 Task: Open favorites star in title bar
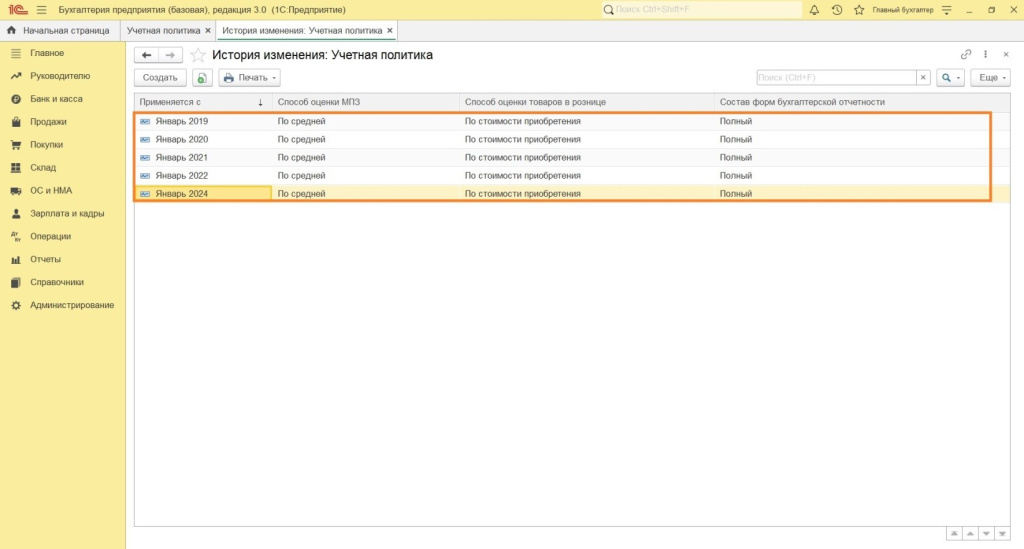pos(858,10)
